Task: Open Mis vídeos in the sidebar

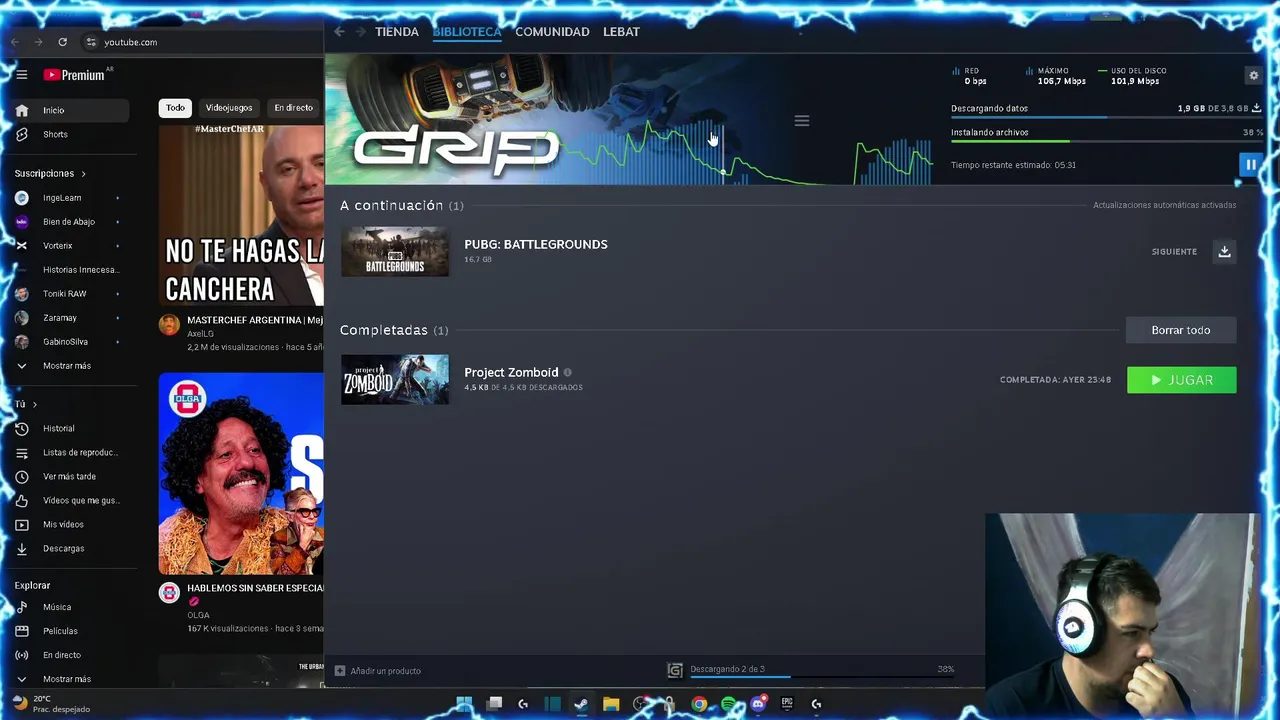Action: coord(70,524)
